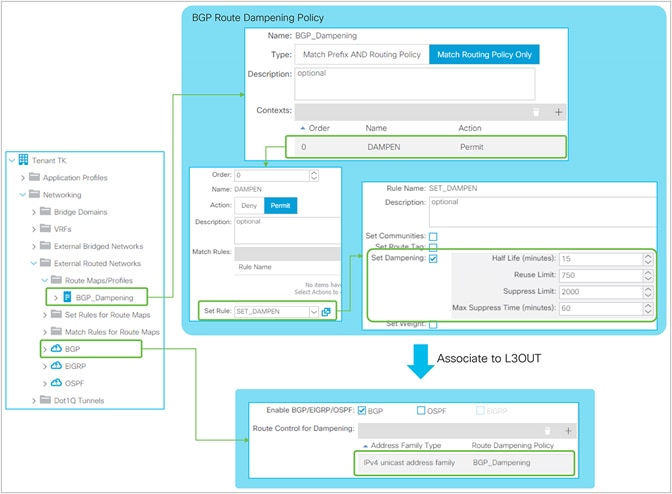Click the Reuse Limit value field
The image size is (672, 494).
(601, 275)
